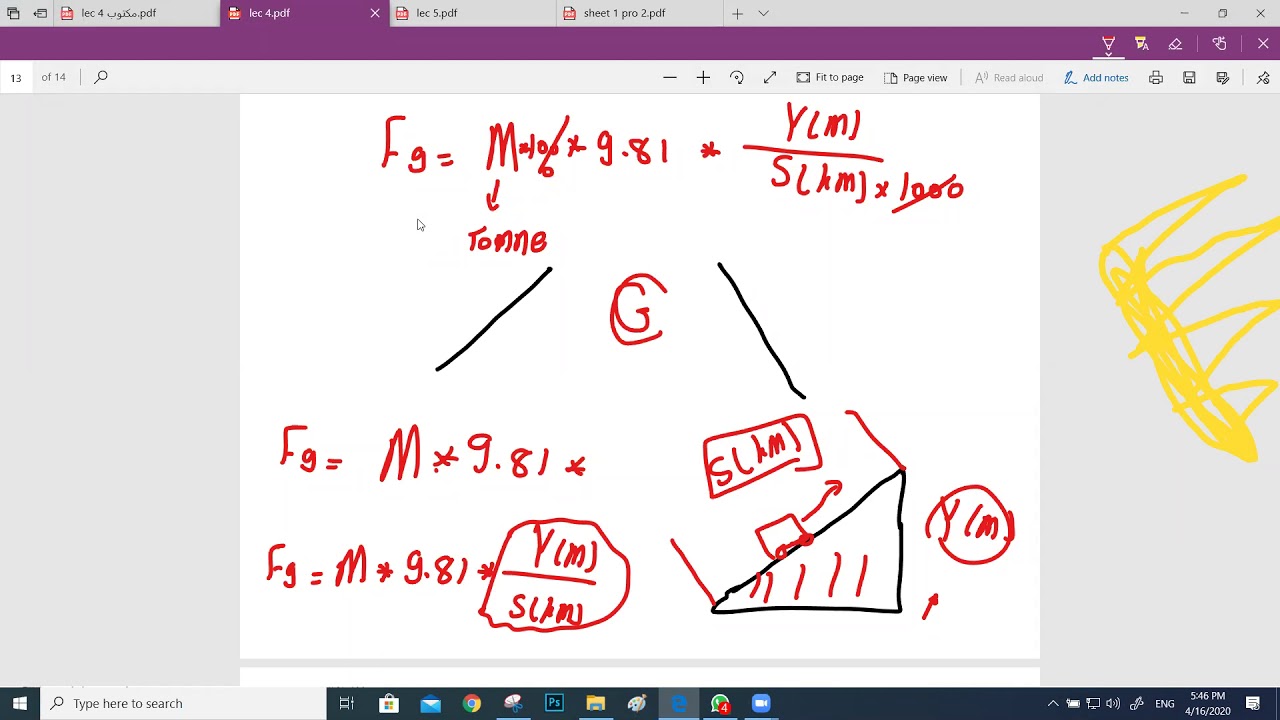Zoom out with the minus icon
Viewport: 1280px width, 720px height.
tap(670, 77)
